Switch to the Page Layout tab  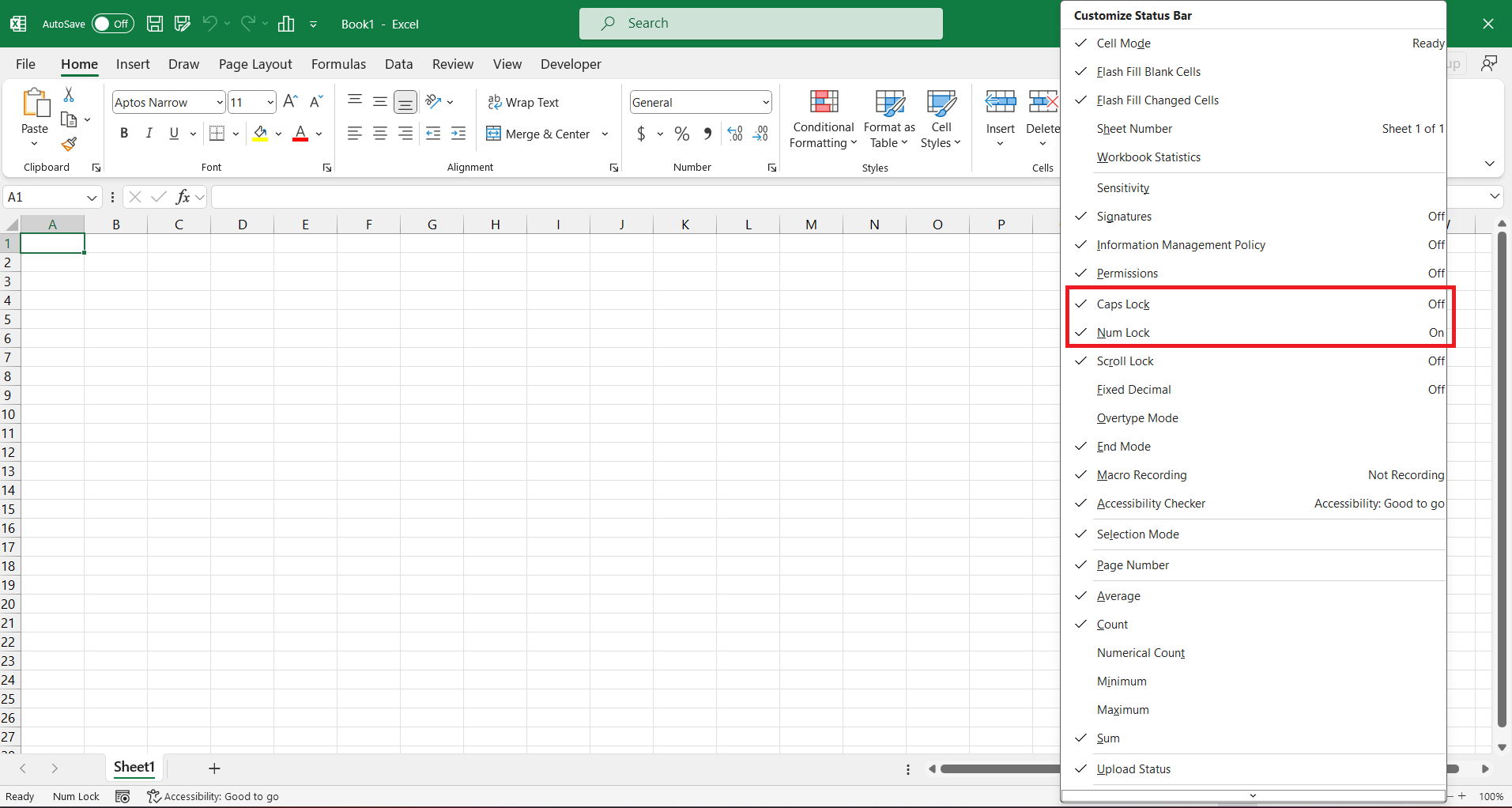coord(255,64)
